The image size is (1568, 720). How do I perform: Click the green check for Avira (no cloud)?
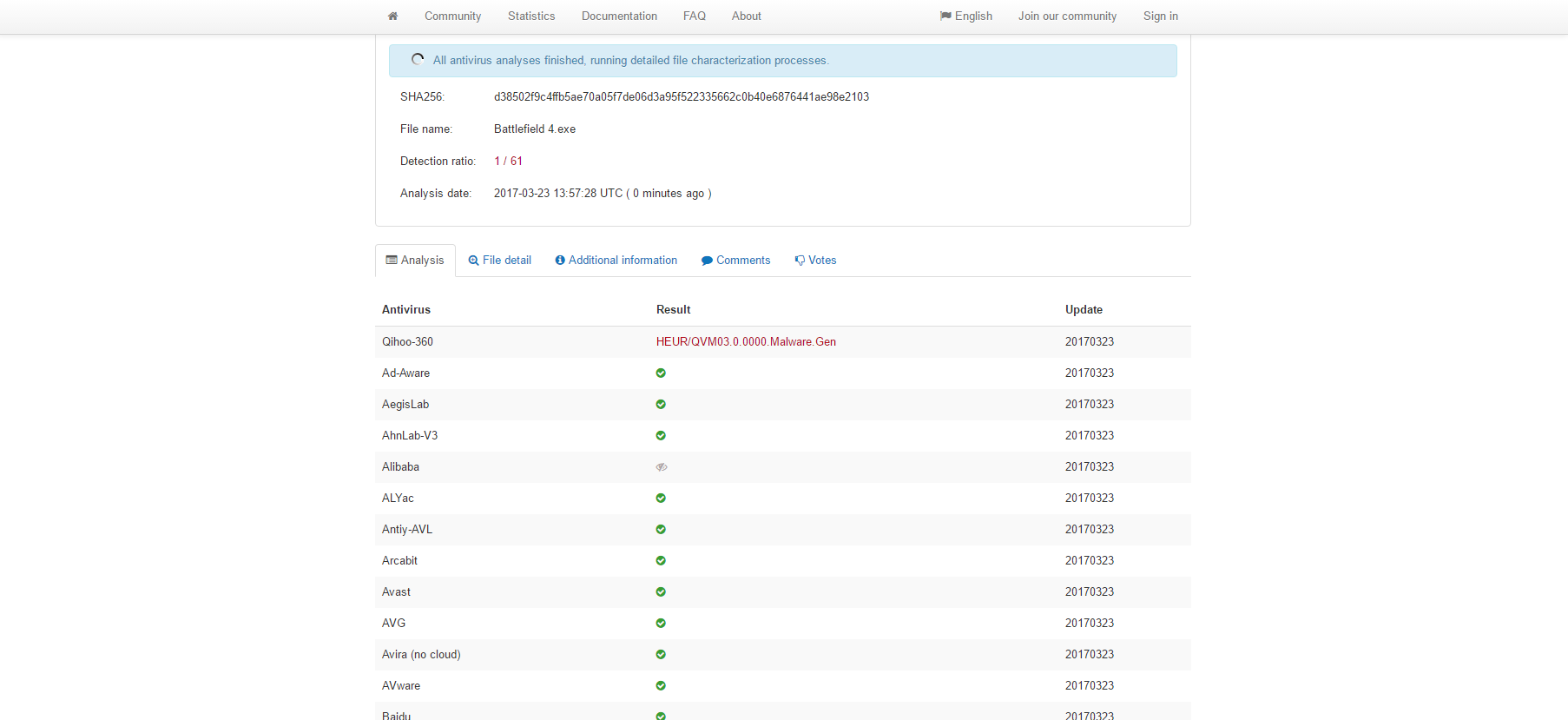point(661,655)
